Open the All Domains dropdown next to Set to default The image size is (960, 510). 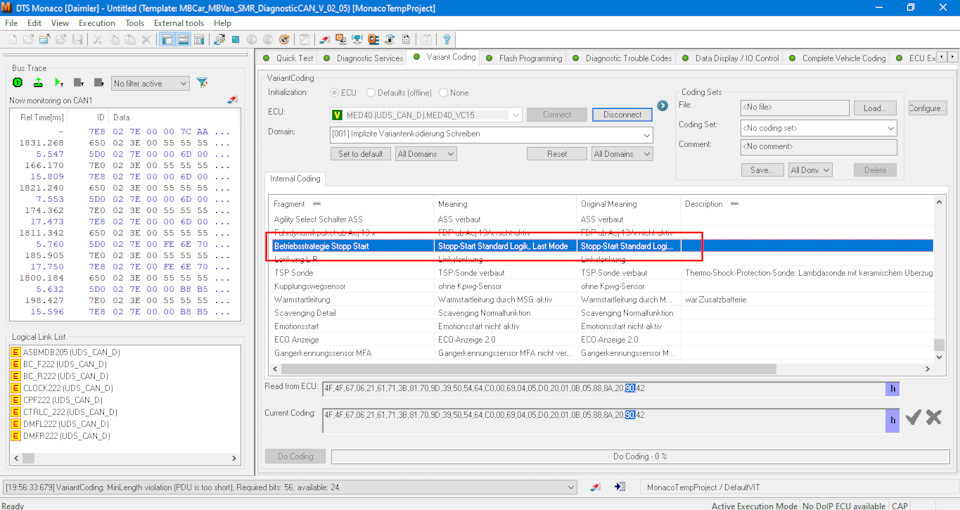point(426,154)
